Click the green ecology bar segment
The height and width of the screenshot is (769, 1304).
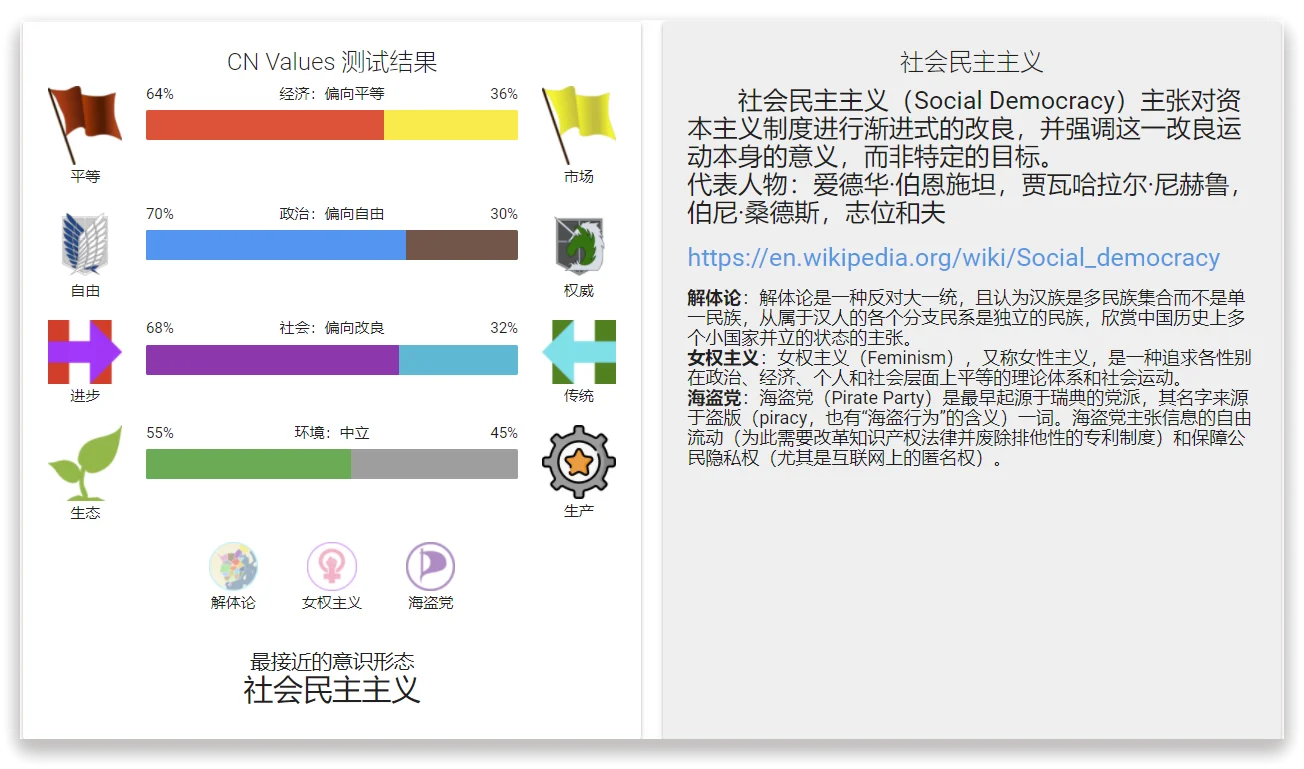click(x=248, y=464)
